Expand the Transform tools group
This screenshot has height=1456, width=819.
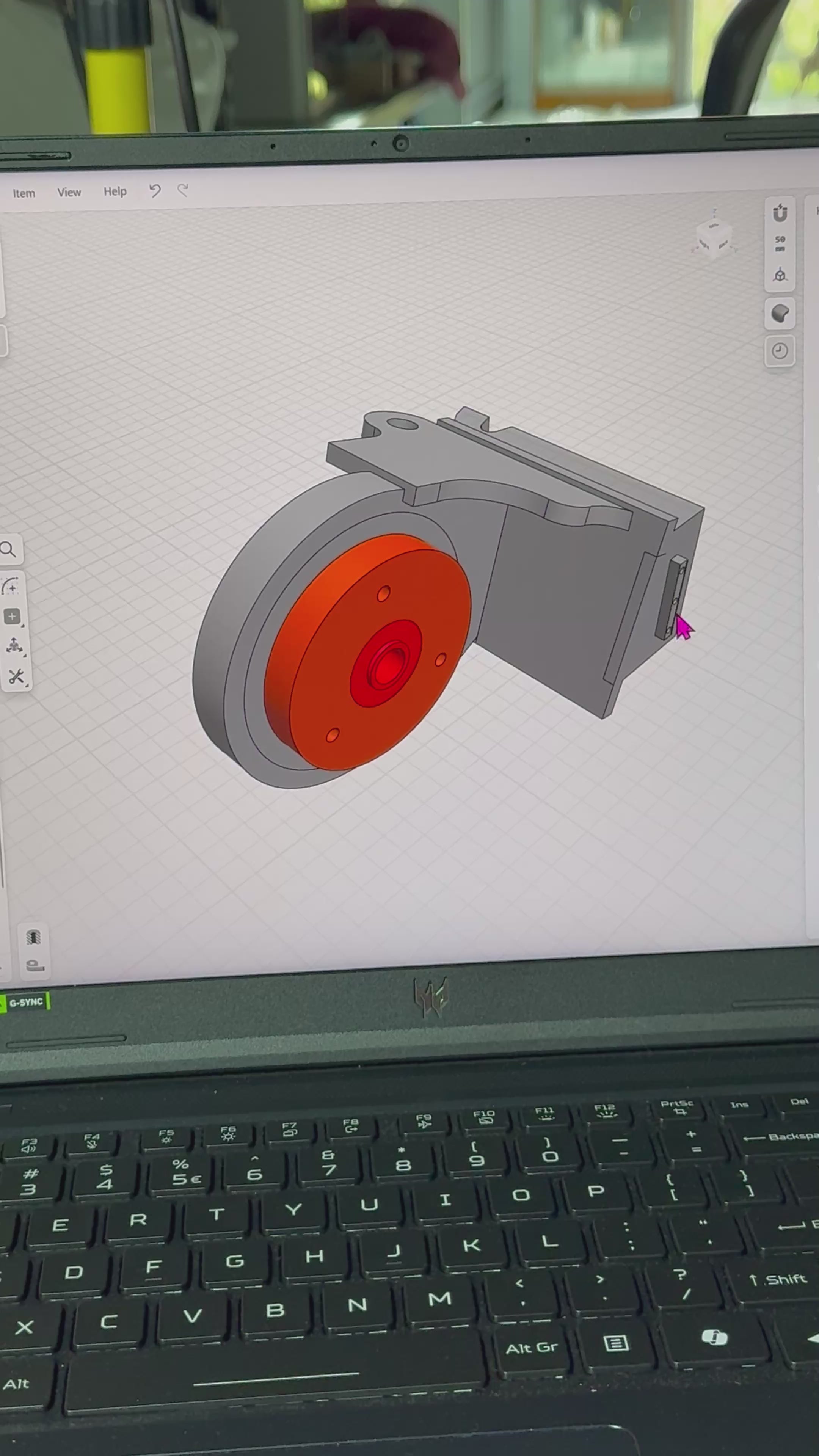[14, 645]
